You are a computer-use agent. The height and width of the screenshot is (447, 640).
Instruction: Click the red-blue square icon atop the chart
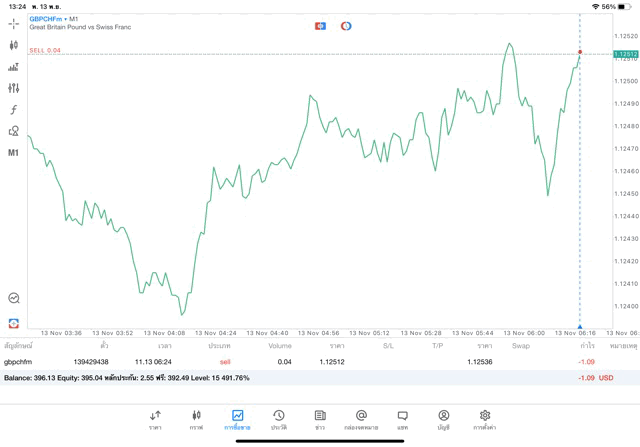pyautogui.click(x=320, y=26)
